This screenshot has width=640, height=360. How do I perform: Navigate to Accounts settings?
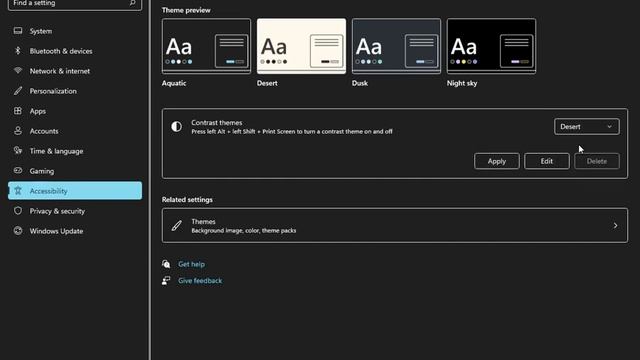tap(75, 131)
